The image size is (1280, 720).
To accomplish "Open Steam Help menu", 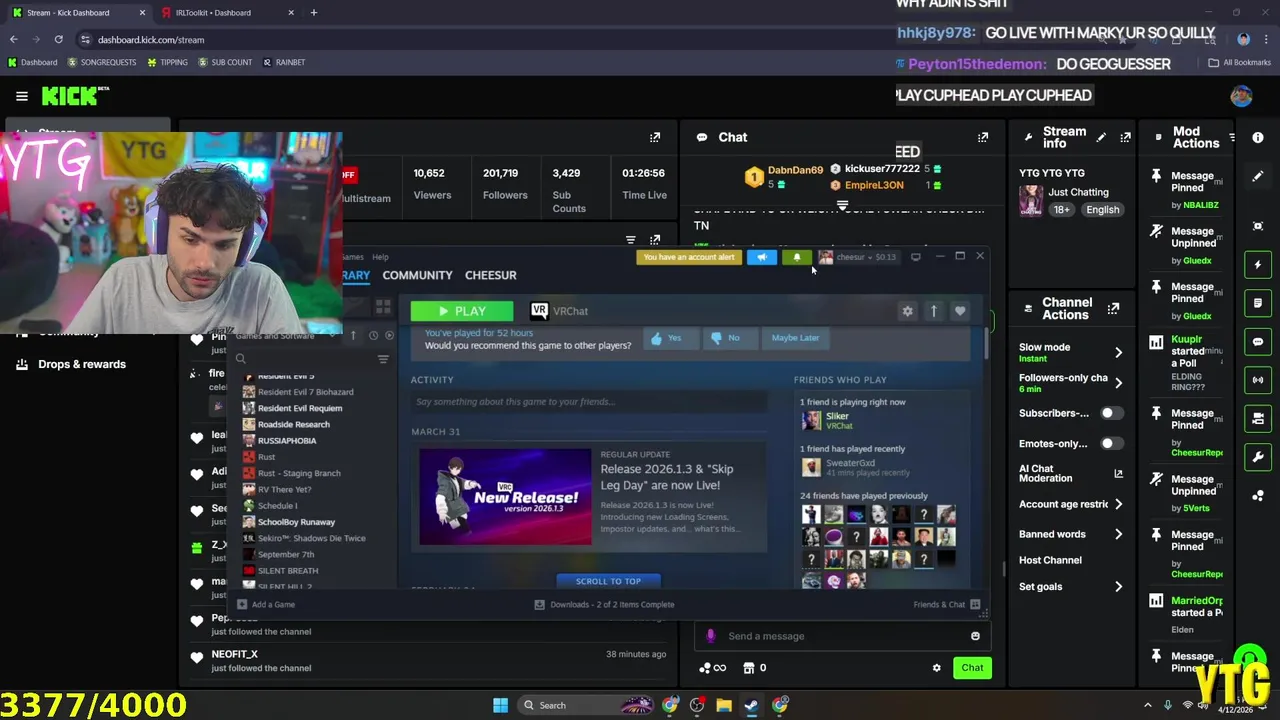I will click(380, 257).
